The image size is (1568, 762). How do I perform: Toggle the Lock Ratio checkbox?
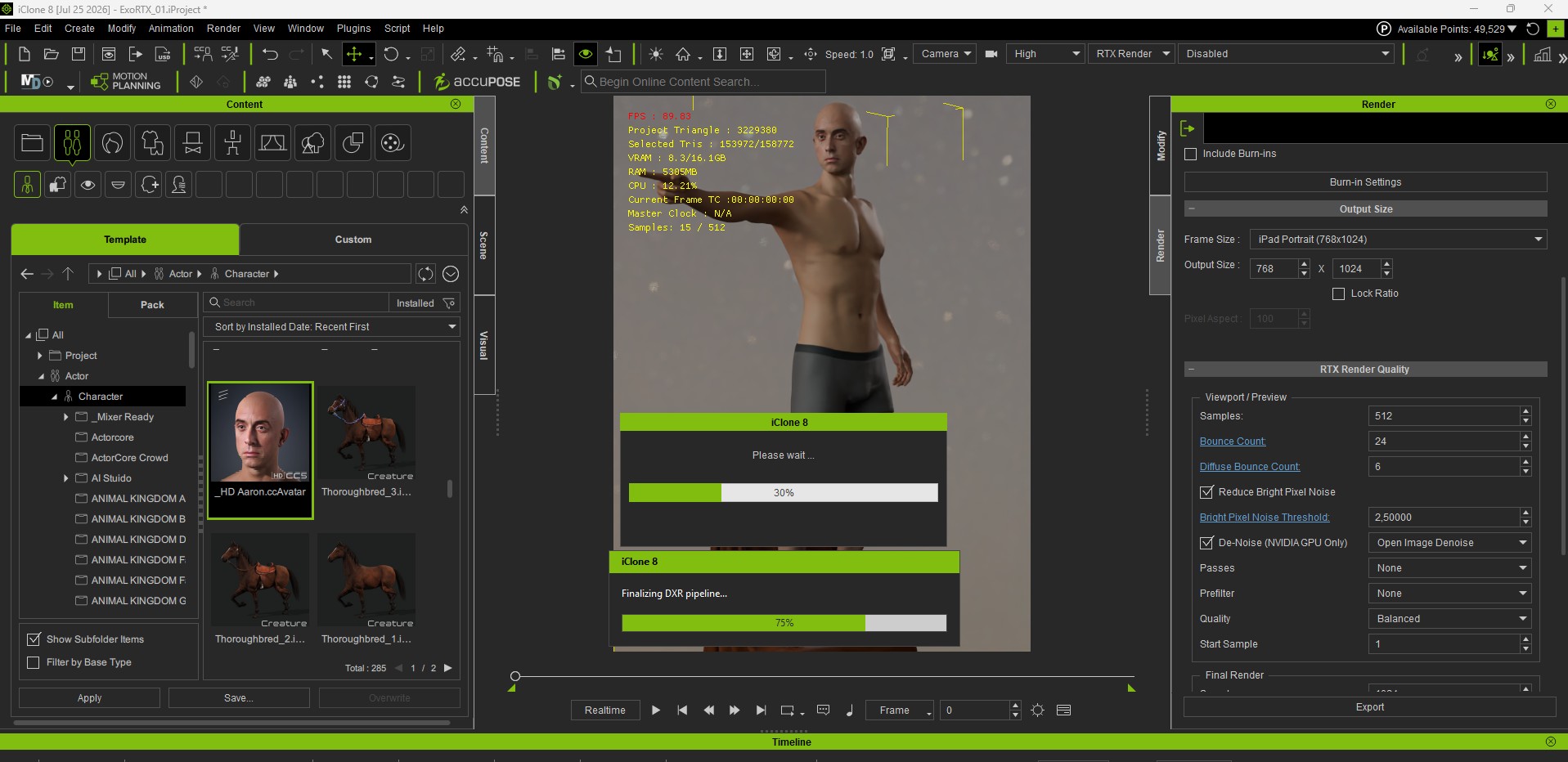[1339, 294]
